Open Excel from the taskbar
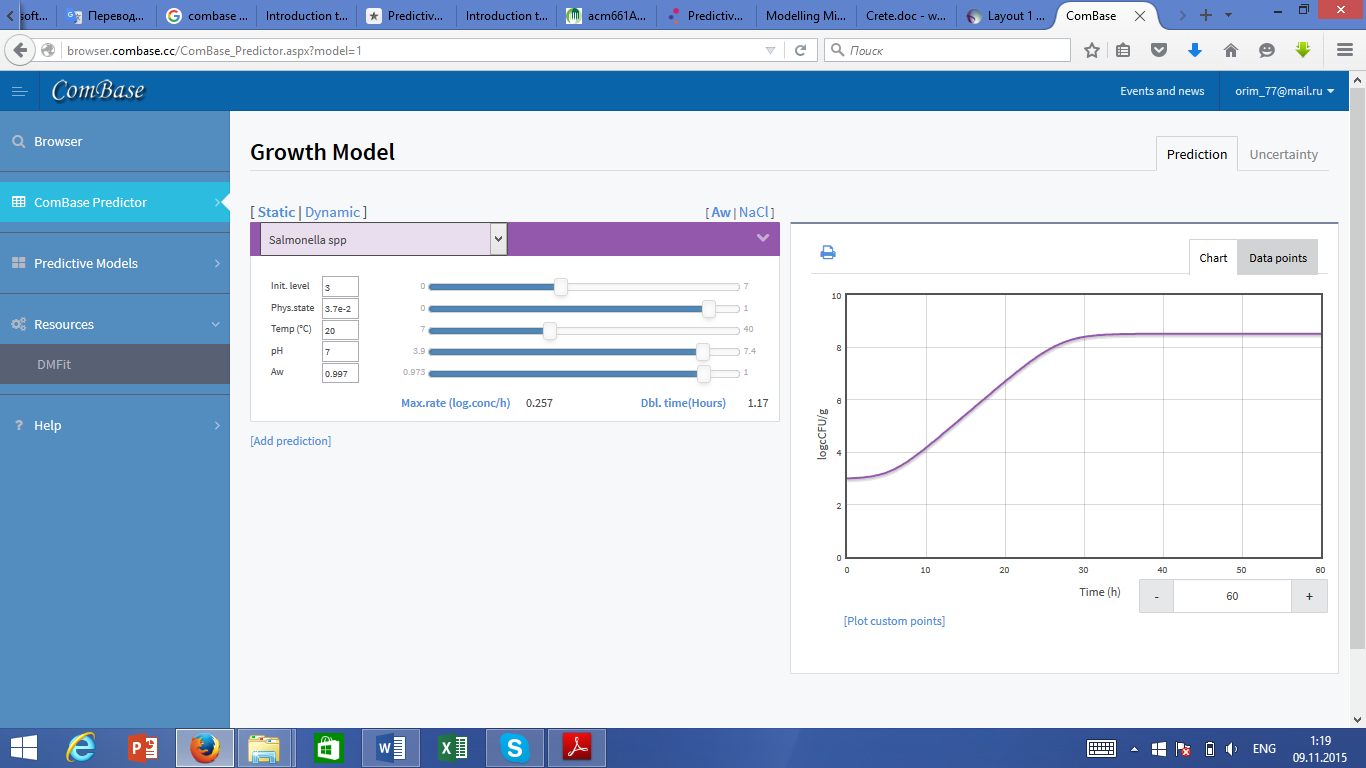The width and height of the screenshot is (1366, 768). (453, 747)
